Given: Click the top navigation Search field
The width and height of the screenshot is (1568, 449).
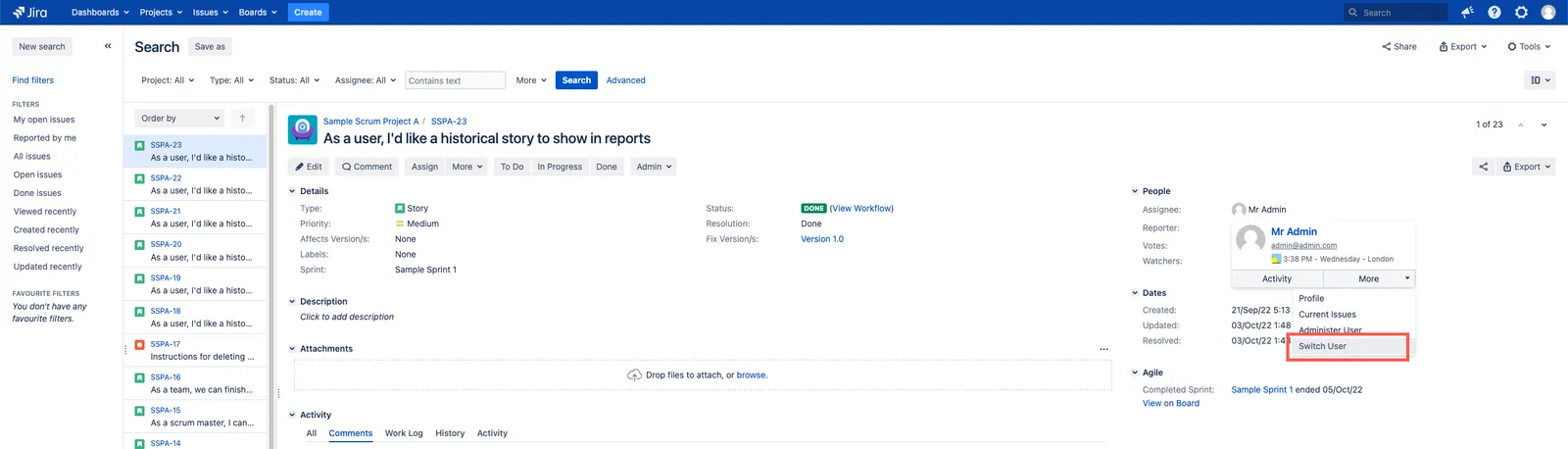Looking at the screenshot, I should 1396,12.
